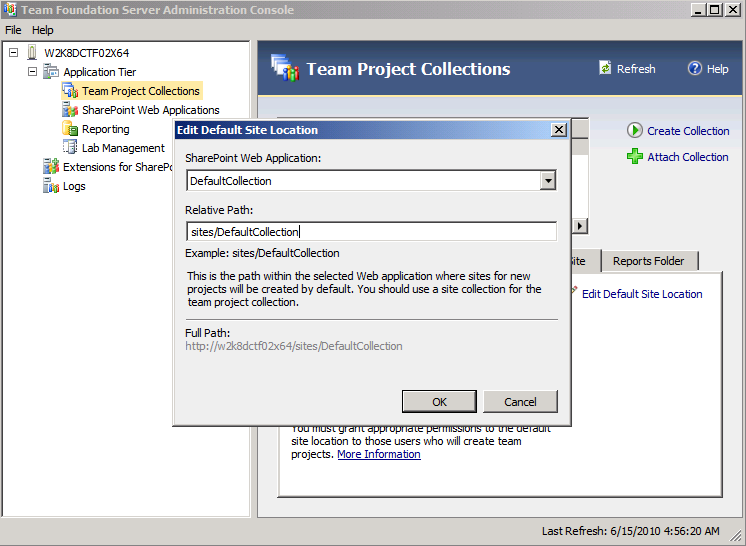
Task: Select SharePoint Web Applications tree item
Action: [x=150, y=110]
